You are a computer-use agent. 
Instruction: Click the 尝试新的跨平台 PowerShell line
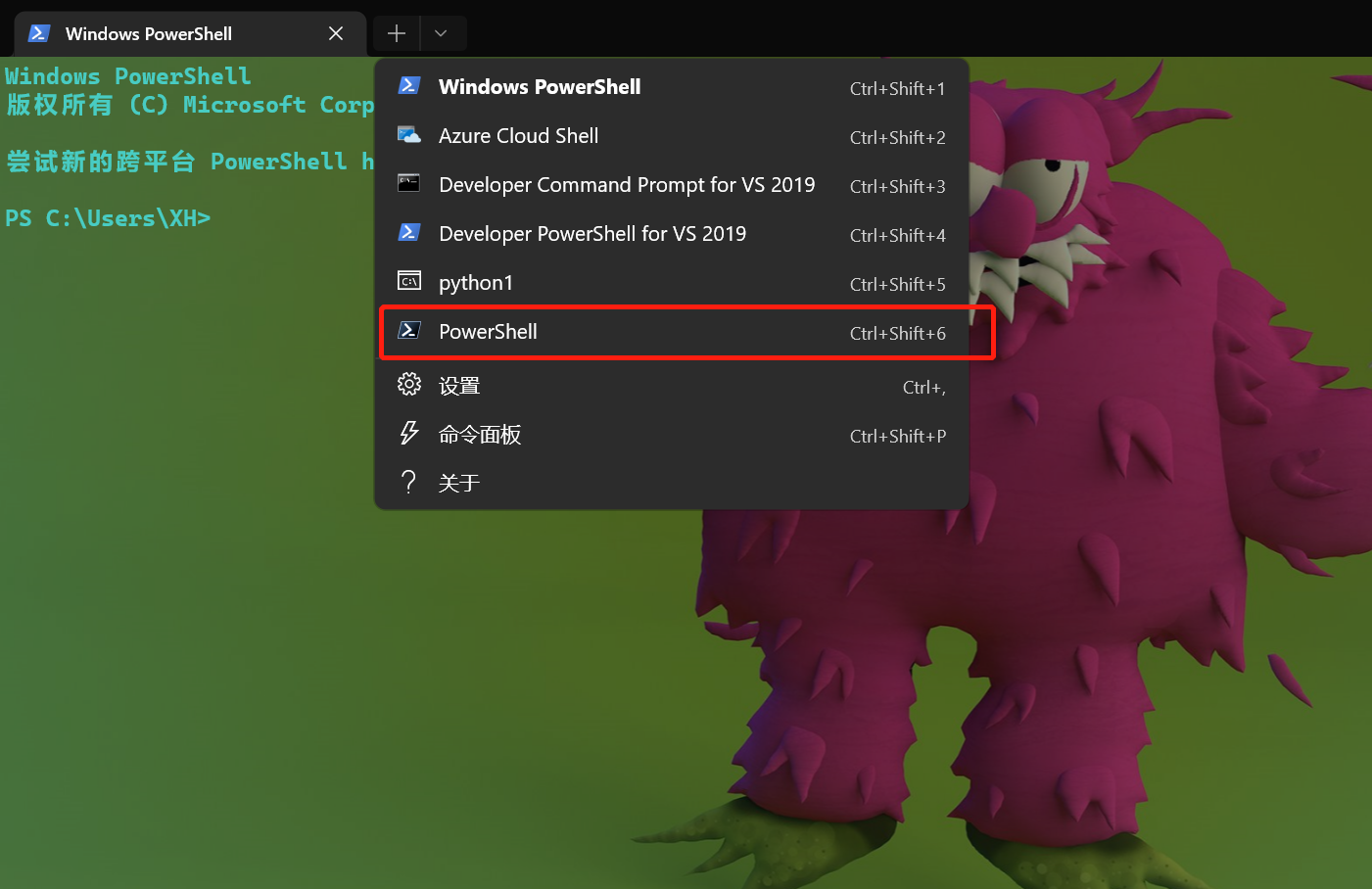190,162
